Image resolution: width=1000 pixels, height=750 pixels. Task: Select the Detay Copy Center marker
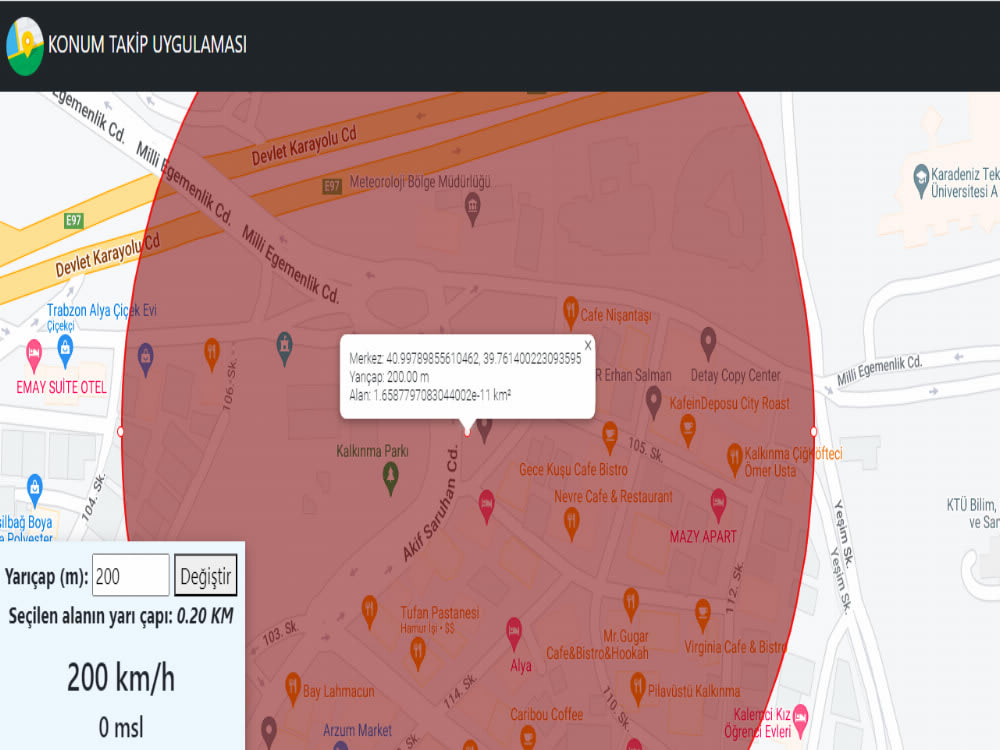708,343
